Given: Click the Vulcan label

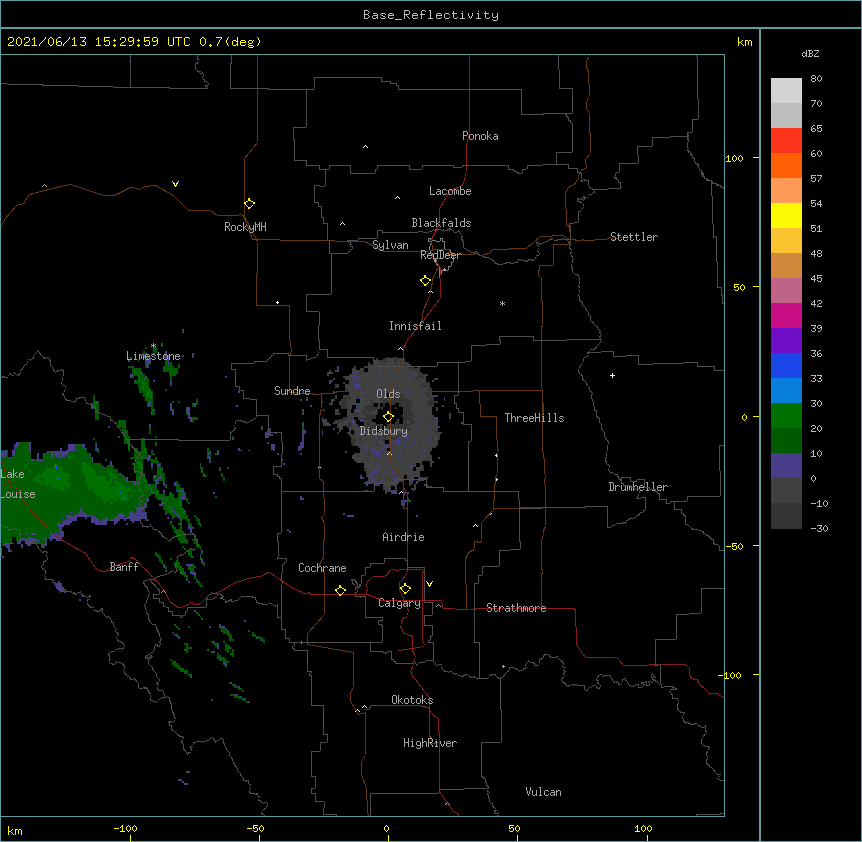Looking at the screenshot, I should pos(543,792).
